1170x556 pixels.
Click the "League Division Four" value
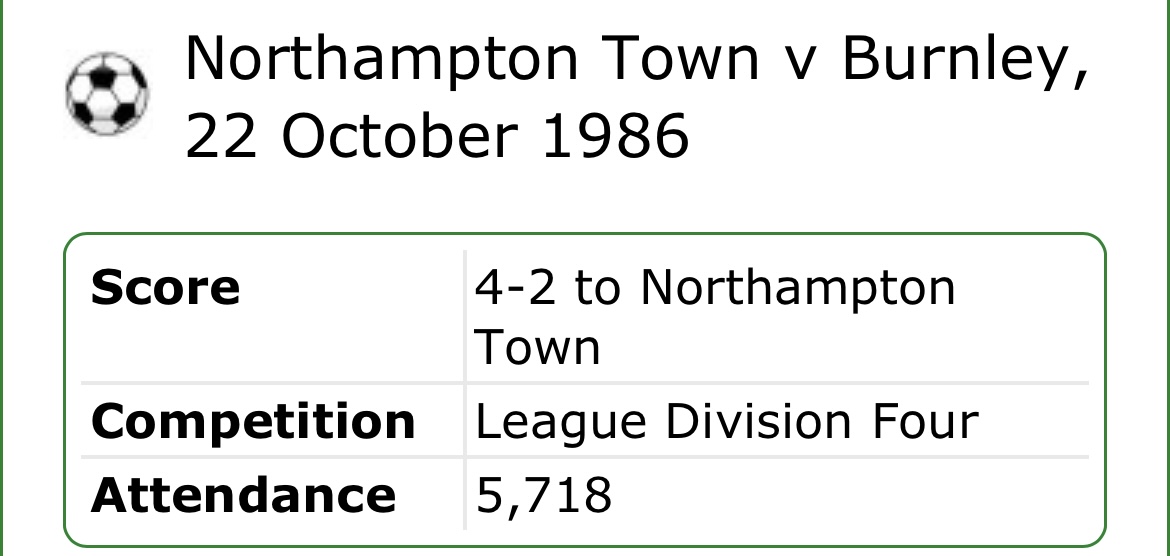[726, 422]
